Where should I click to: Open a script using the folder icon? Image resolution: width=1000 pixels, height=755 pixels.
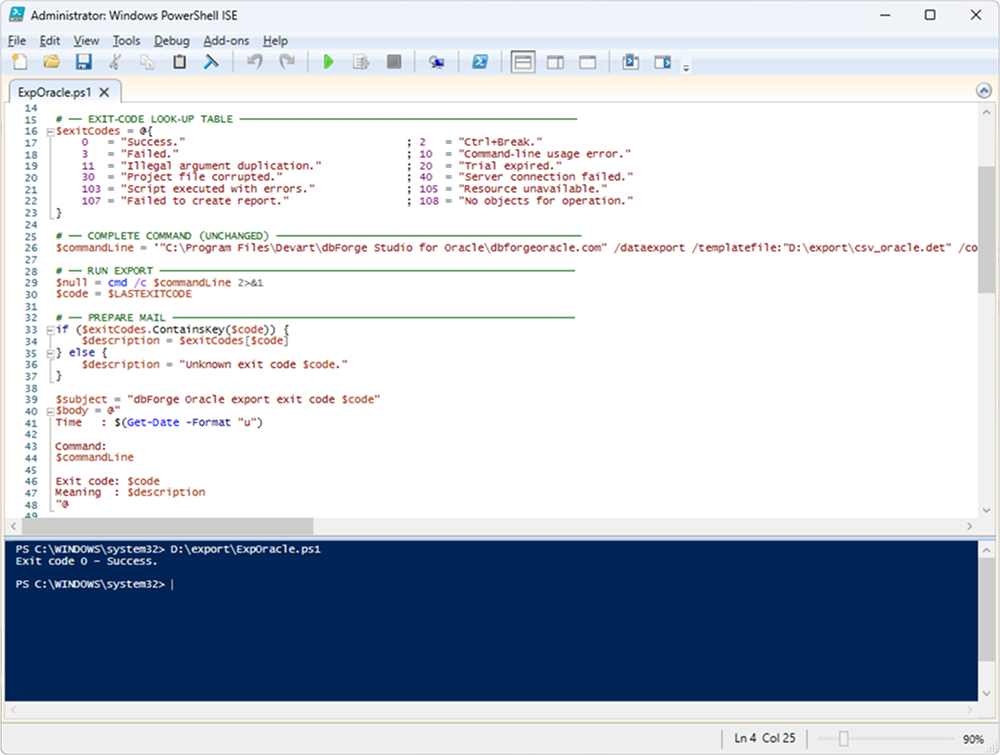tap(51, 63)
